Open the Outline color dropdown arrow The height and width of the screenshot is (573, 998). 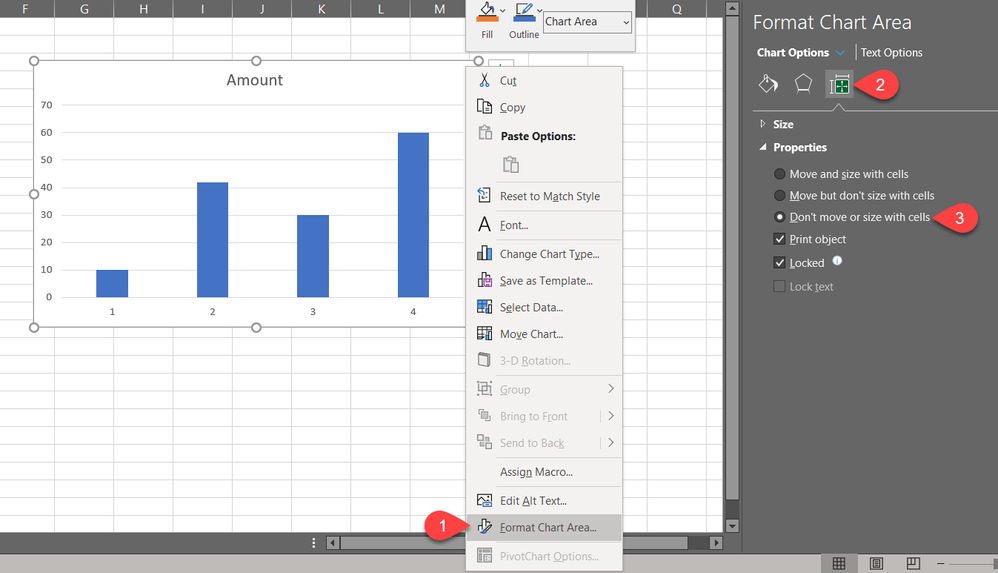click(x=540, y=11)
